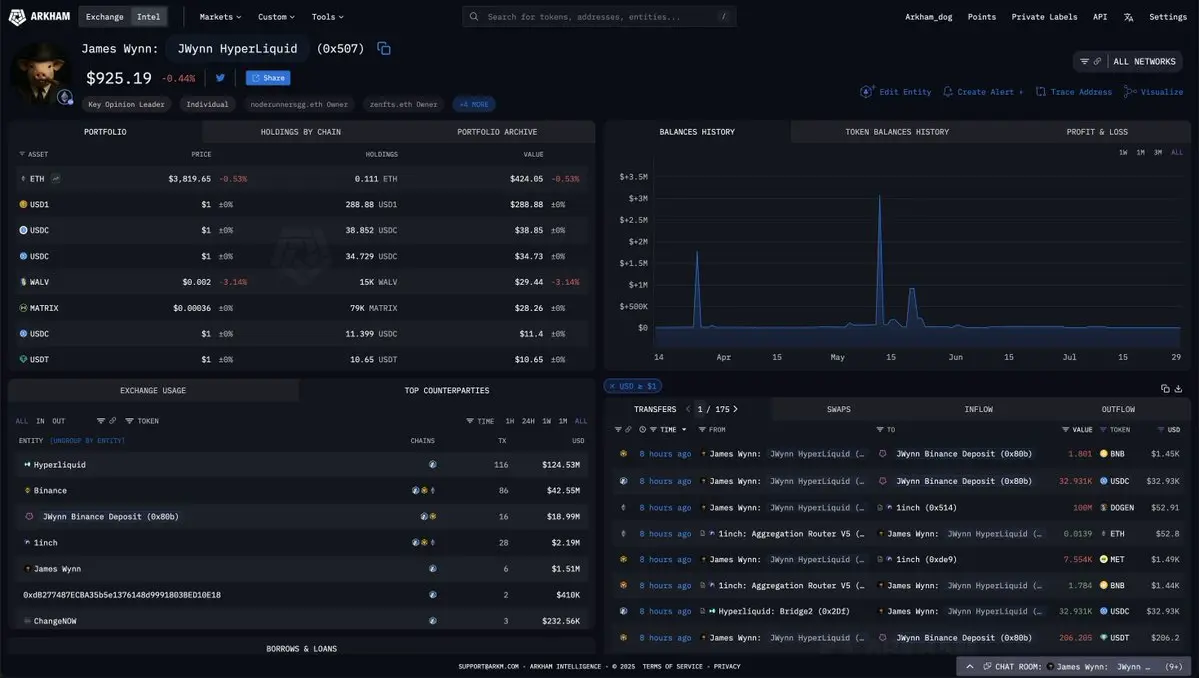The width and height of the screenshot is (1199, 678).
Task: Go to next transfers page
Action: [x=736, y=409]
